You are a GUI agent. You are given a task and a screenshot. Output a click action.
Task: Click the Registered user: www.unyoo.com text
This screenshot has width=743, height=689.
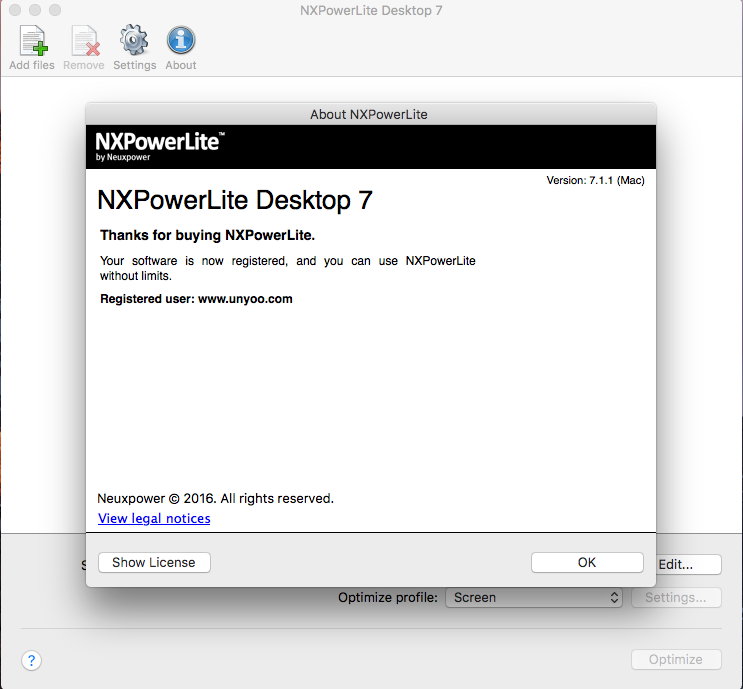(x=196, y=299)
